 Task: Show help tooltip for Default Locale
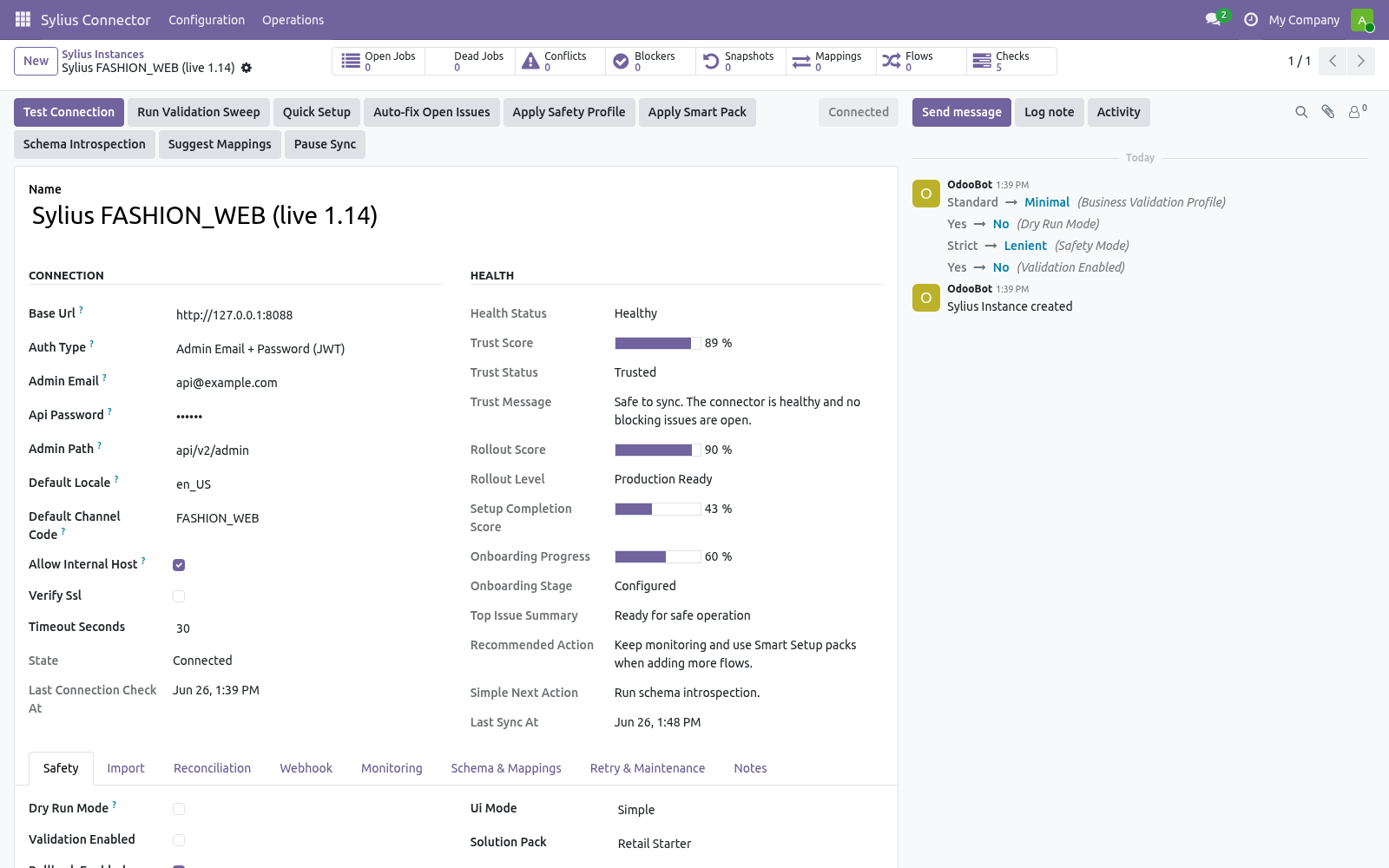(116, 478)
